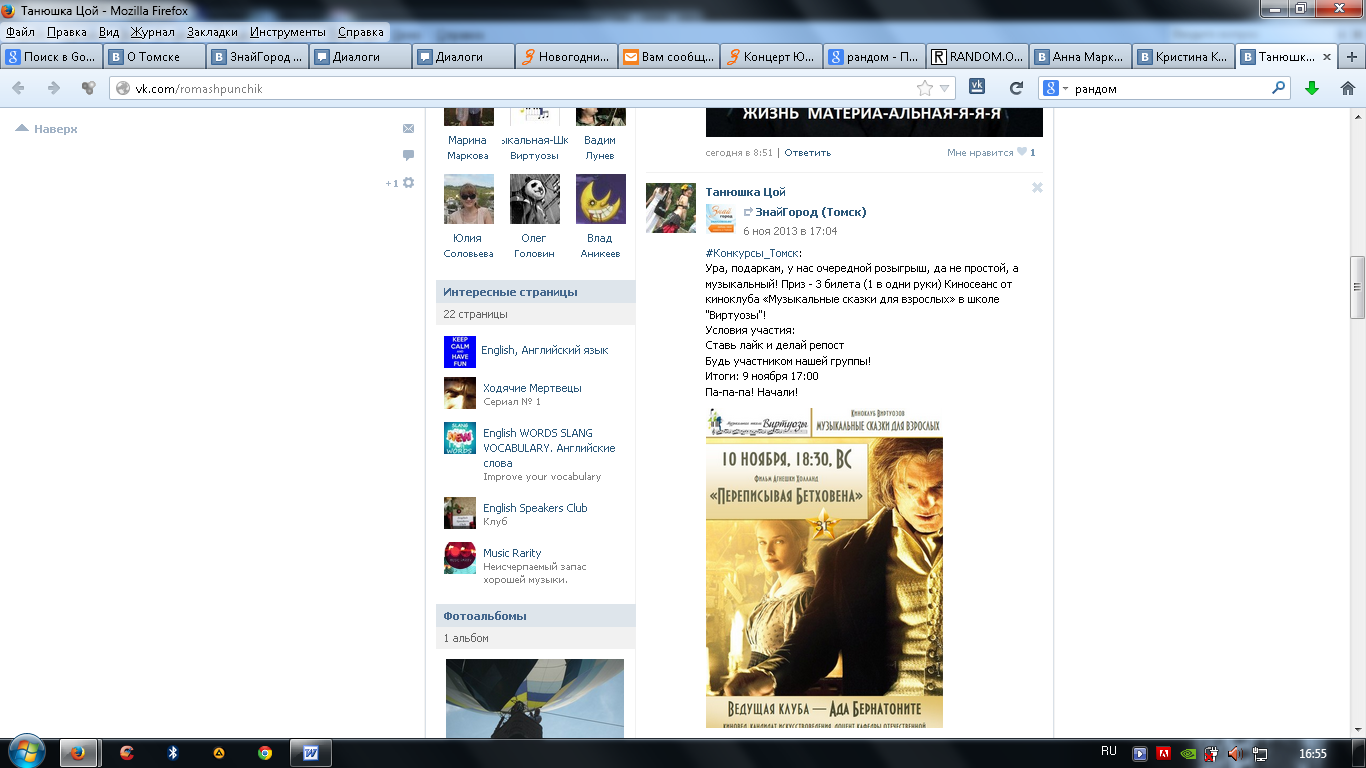Switch to the Новогодни... tab

[x=566, y=57]
